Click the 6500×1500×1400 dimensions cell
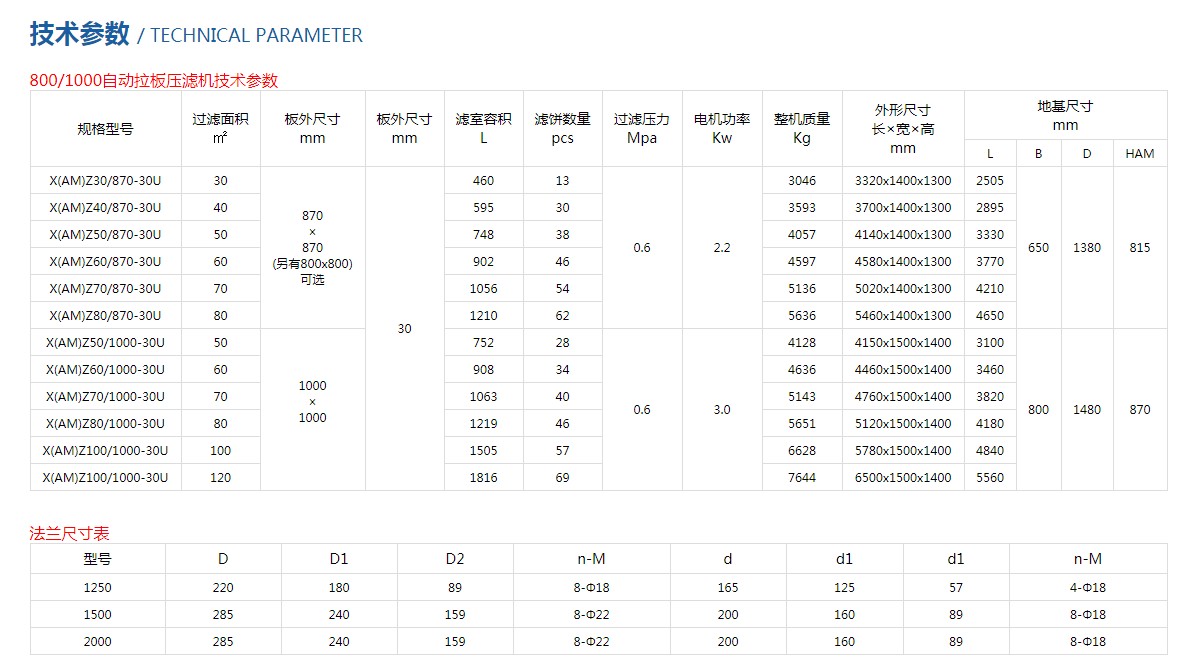1196x669 pixels. click(x=903, y=478)
